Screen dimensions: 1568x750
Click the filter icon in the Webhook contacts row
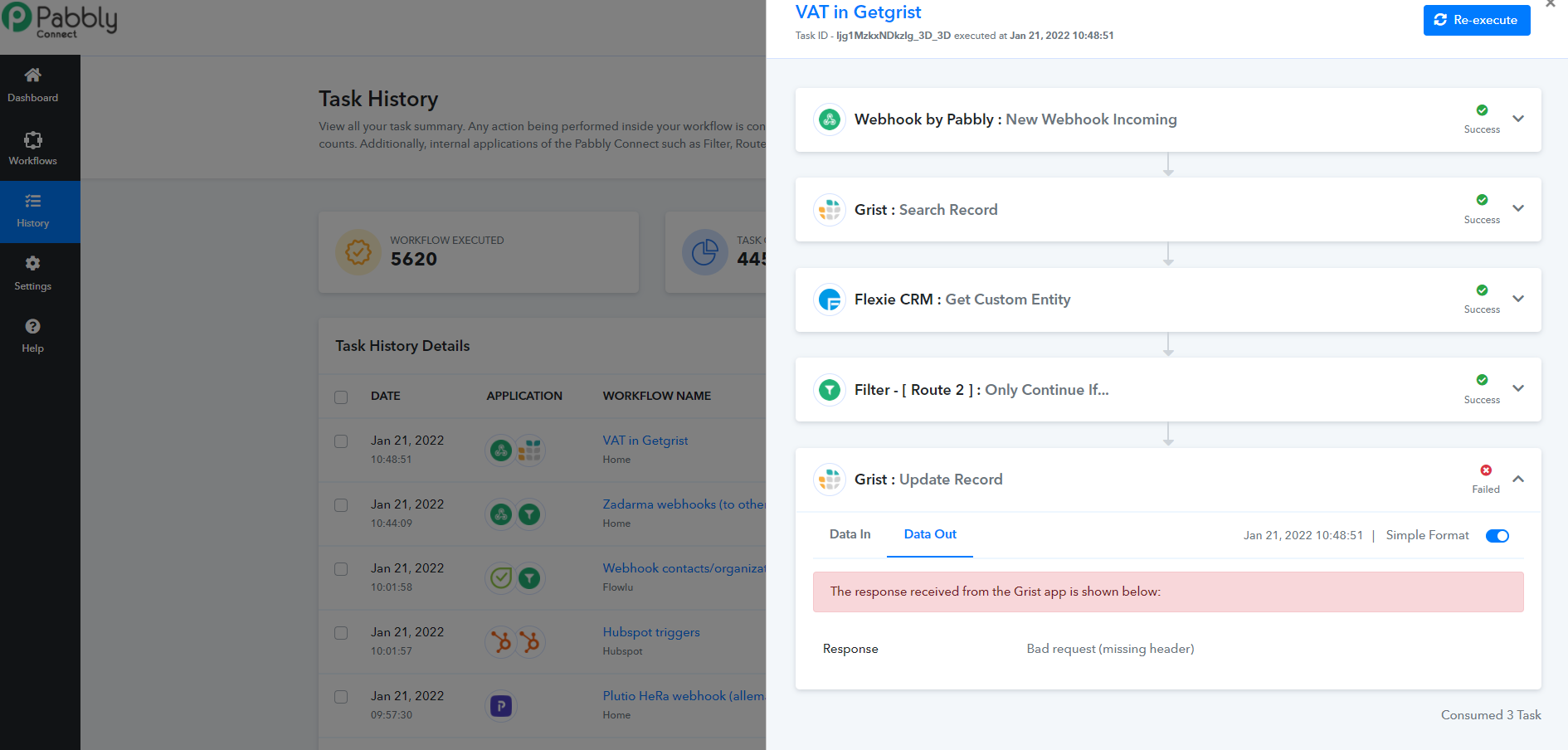click(x=529, y=578)
